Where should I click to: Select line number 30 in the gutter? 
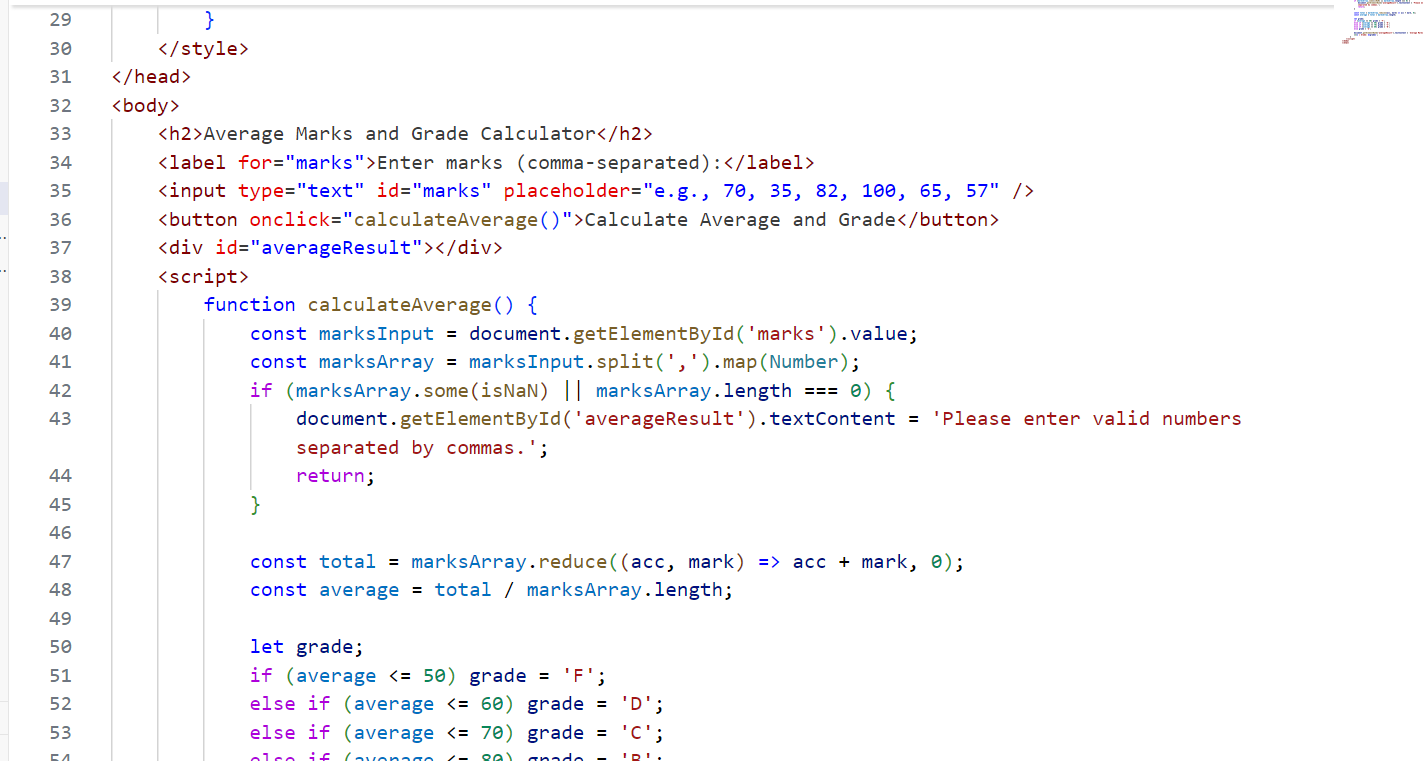pyautogui.click(x=60, y=48)
